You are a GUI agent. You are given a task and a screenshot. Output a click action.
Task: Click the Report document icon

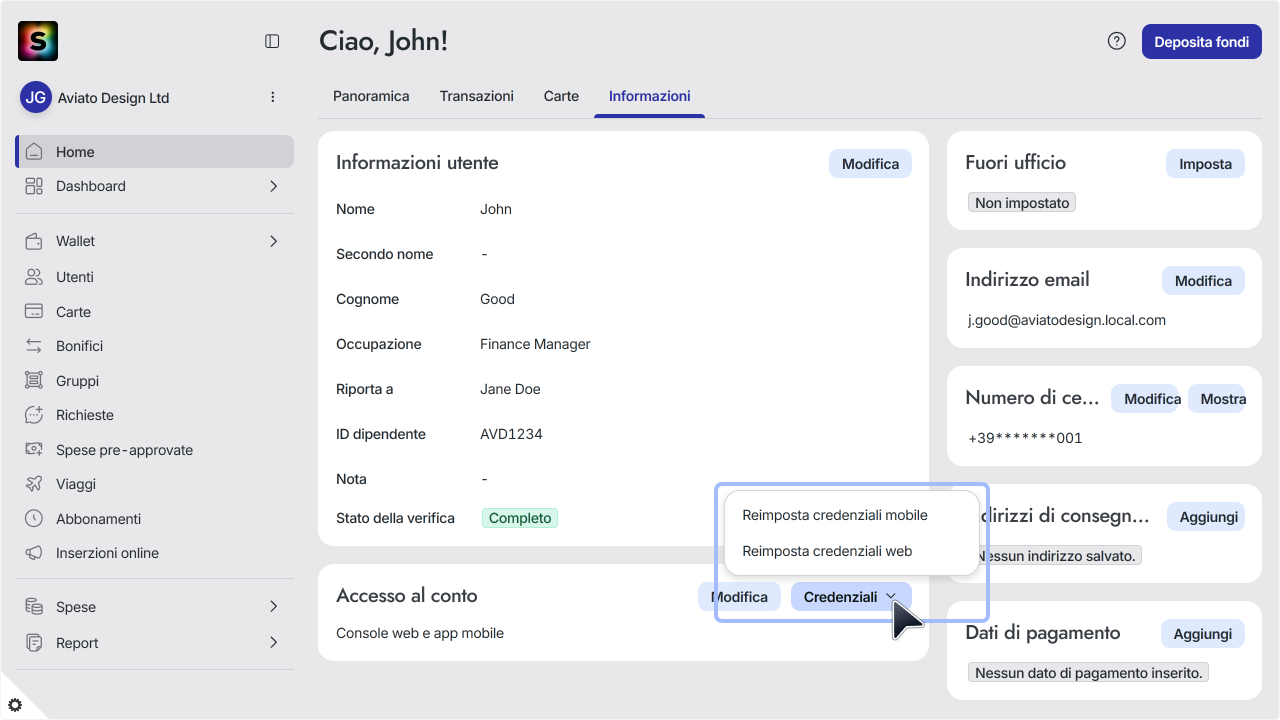pyautogui.click(x=35, y=643)
